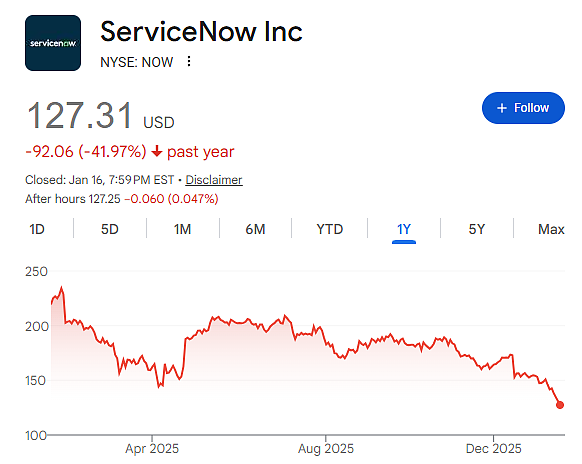Click the plus icon in Follow button
582x464 pixels.
501,108
